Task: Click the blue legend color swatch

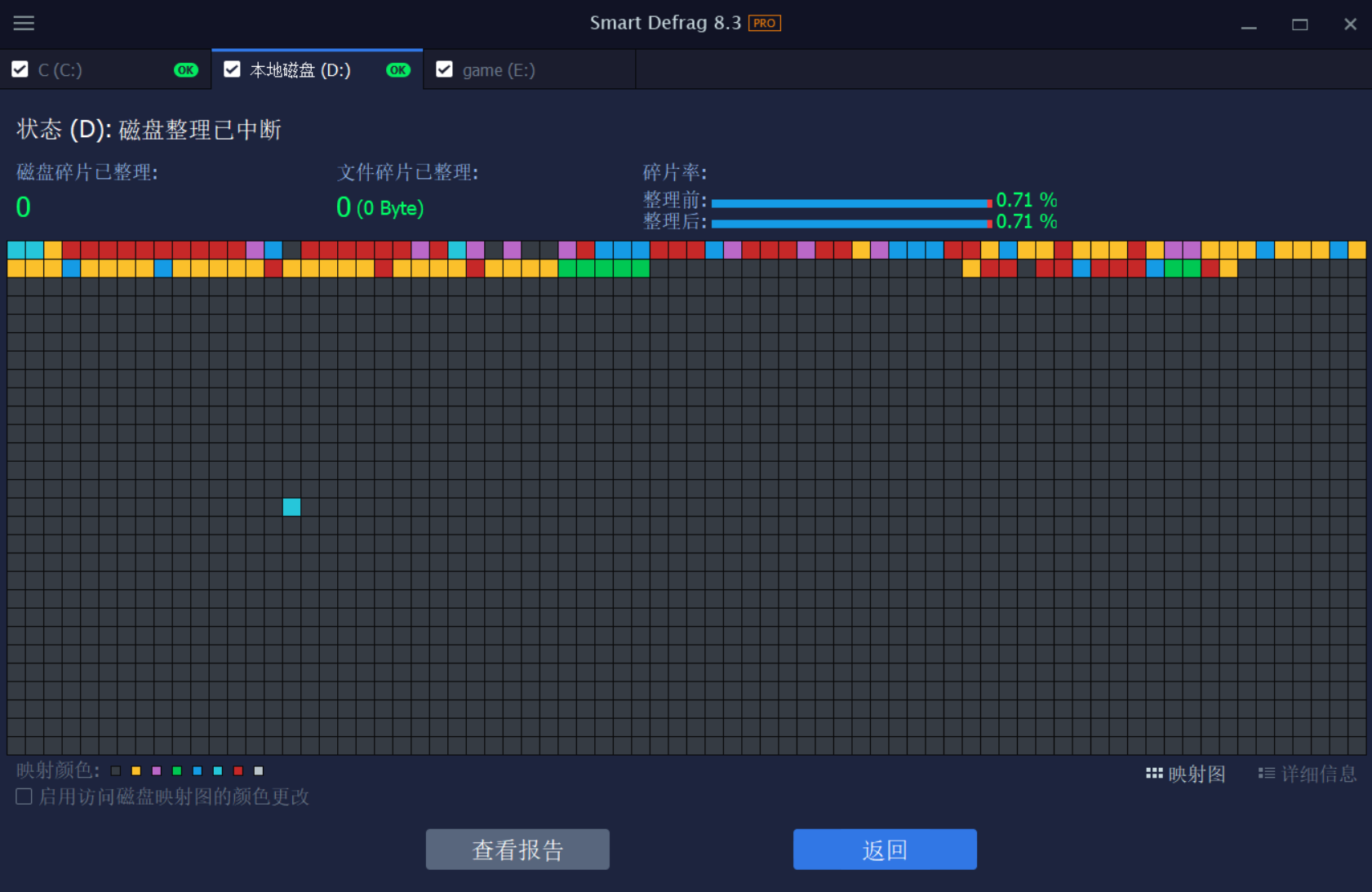Action: point(198,770)
